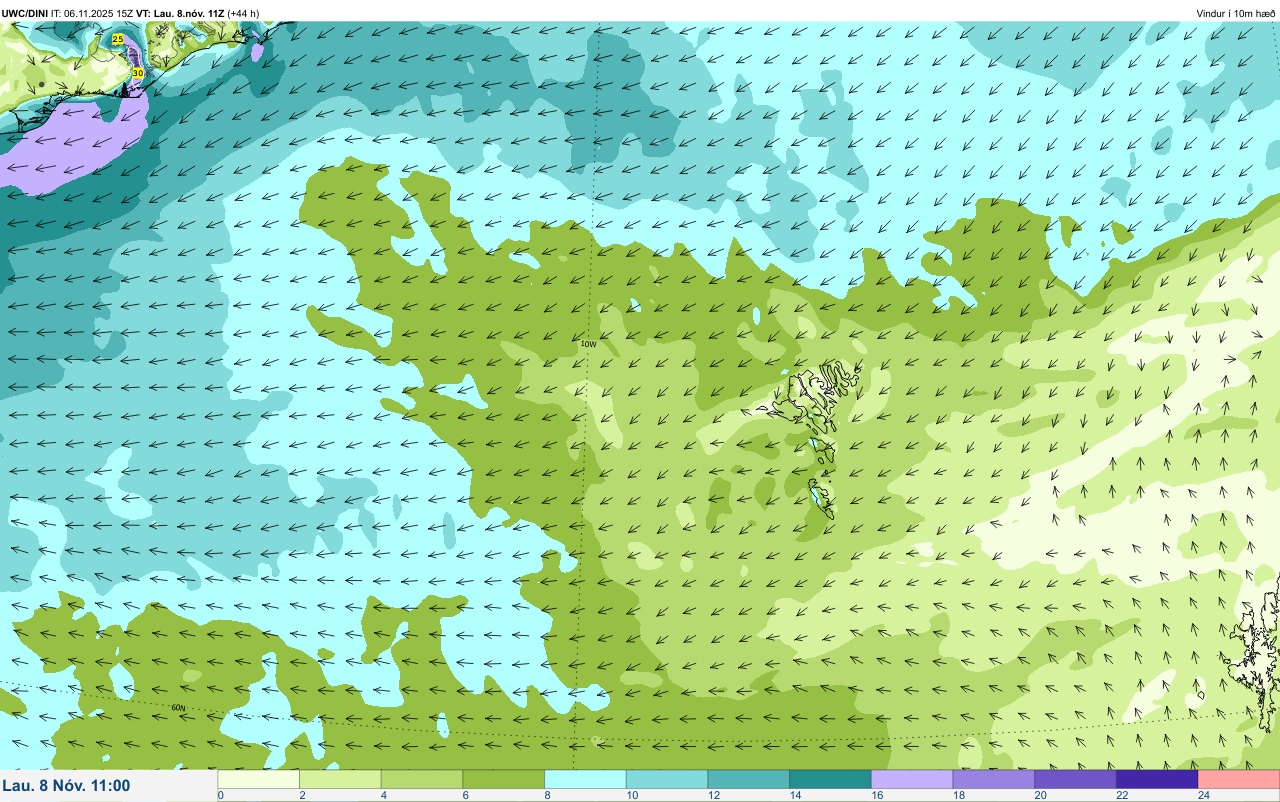Image resolution: width=1280 pixels, height=802 pixels.
Task: Click the legend value "0"
Action: click(x=220, y=795)
